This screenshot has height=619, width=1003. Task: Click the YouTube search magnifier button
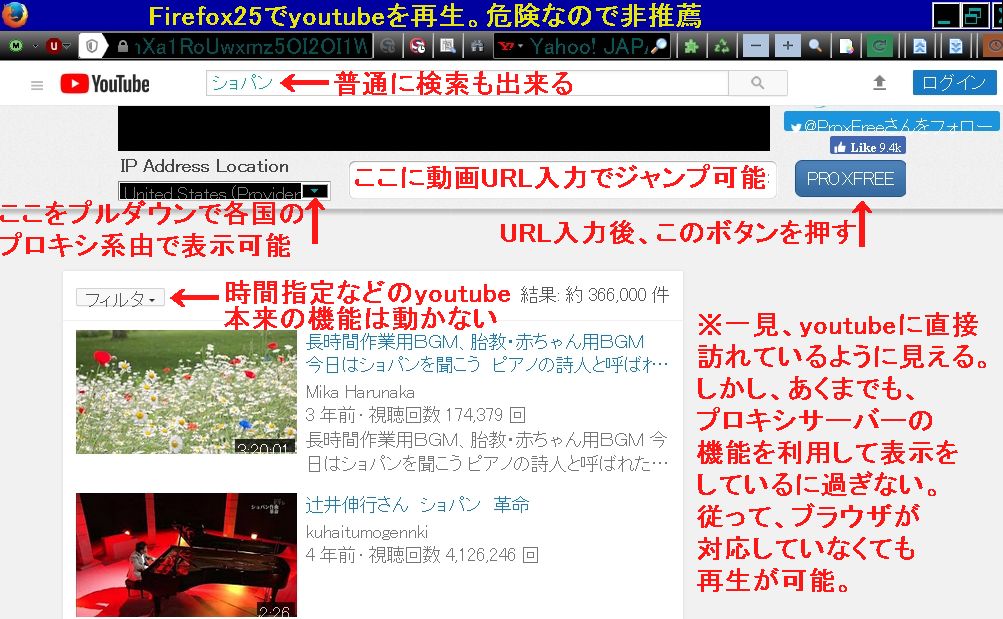tap(757, 83)
